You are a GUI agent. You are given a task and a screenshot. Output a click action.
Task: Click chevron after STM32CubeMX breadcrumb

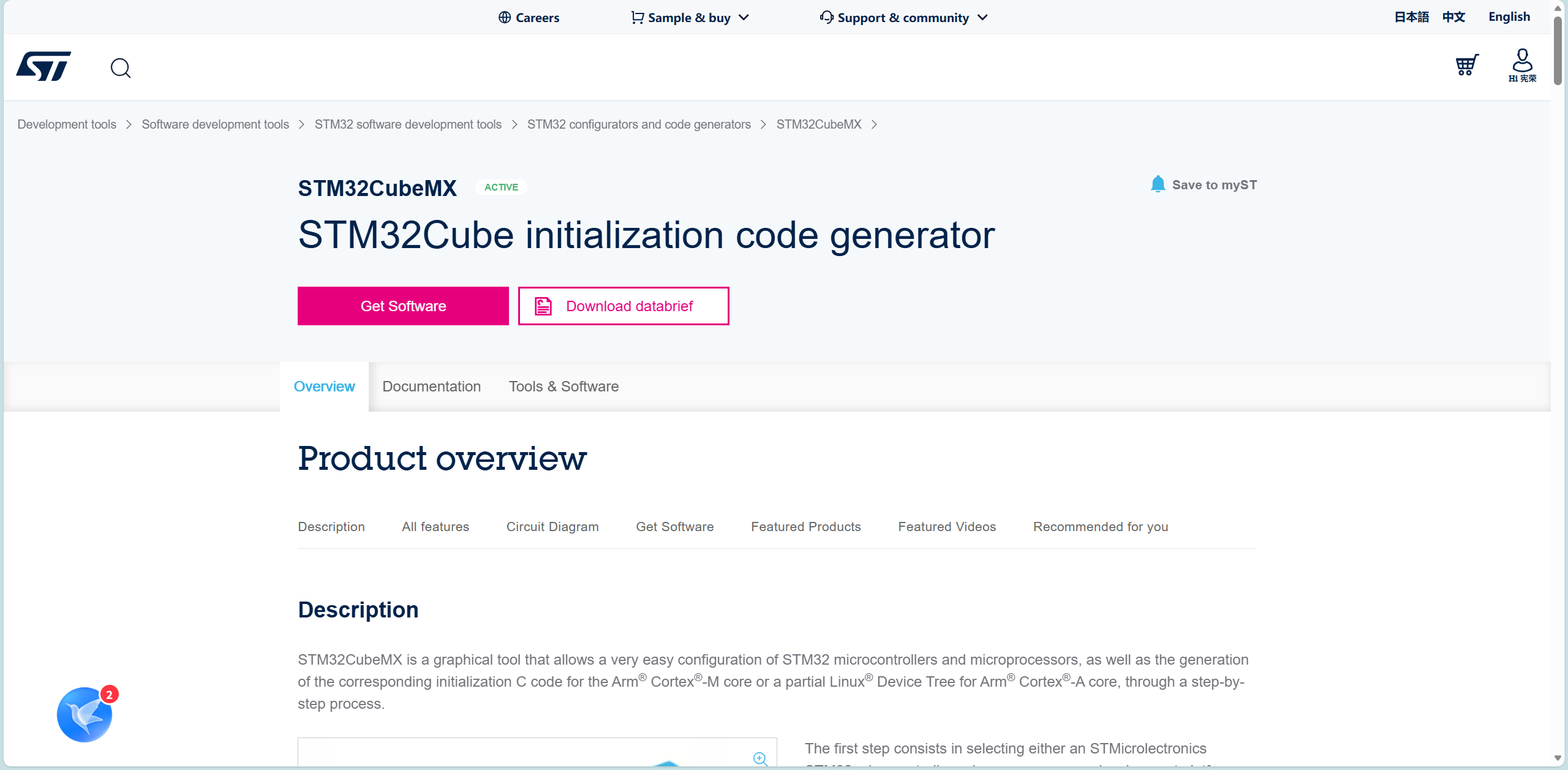874,124
